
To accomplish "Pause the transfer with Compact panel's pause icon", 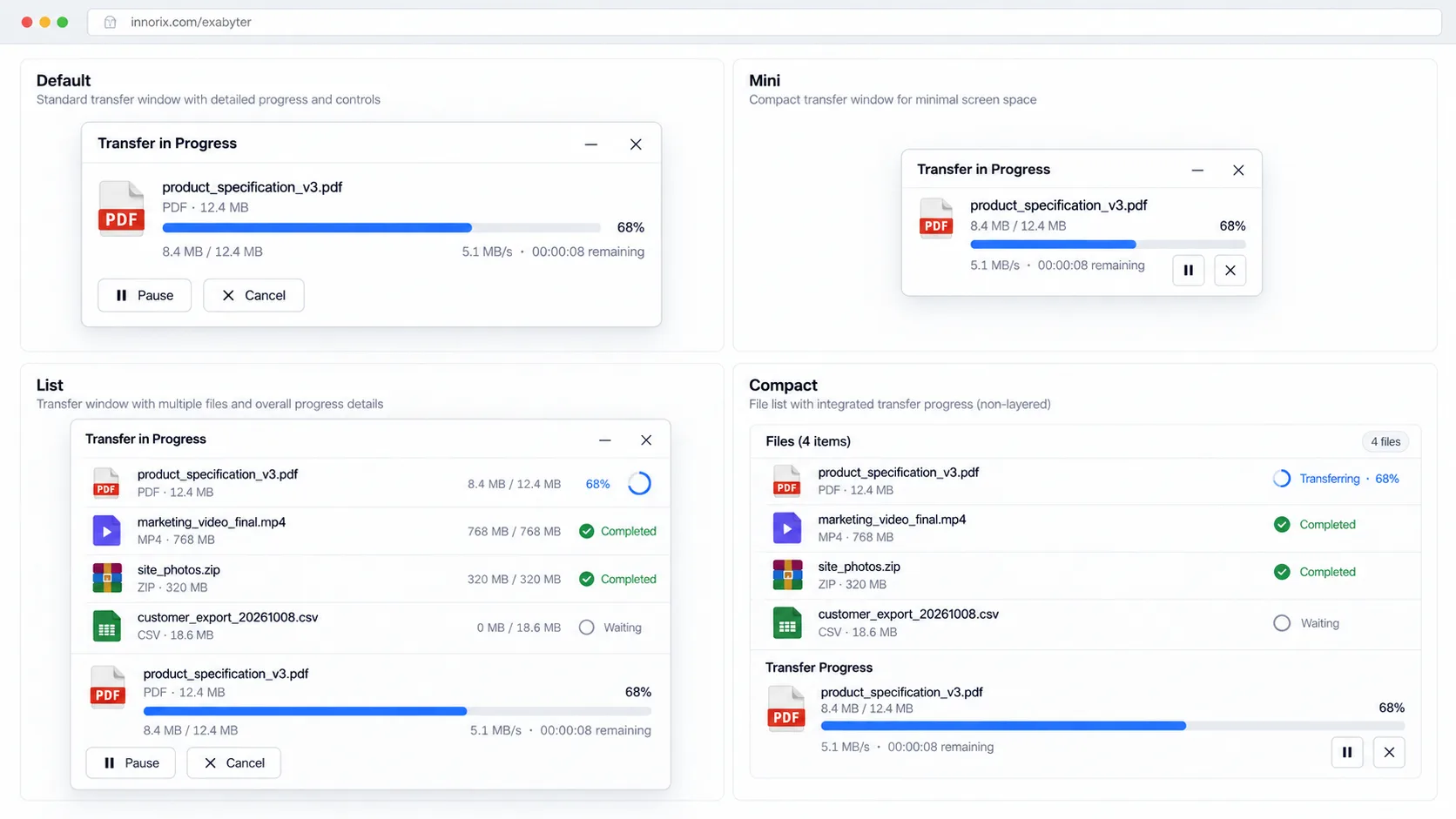I will pos(1347,753).
